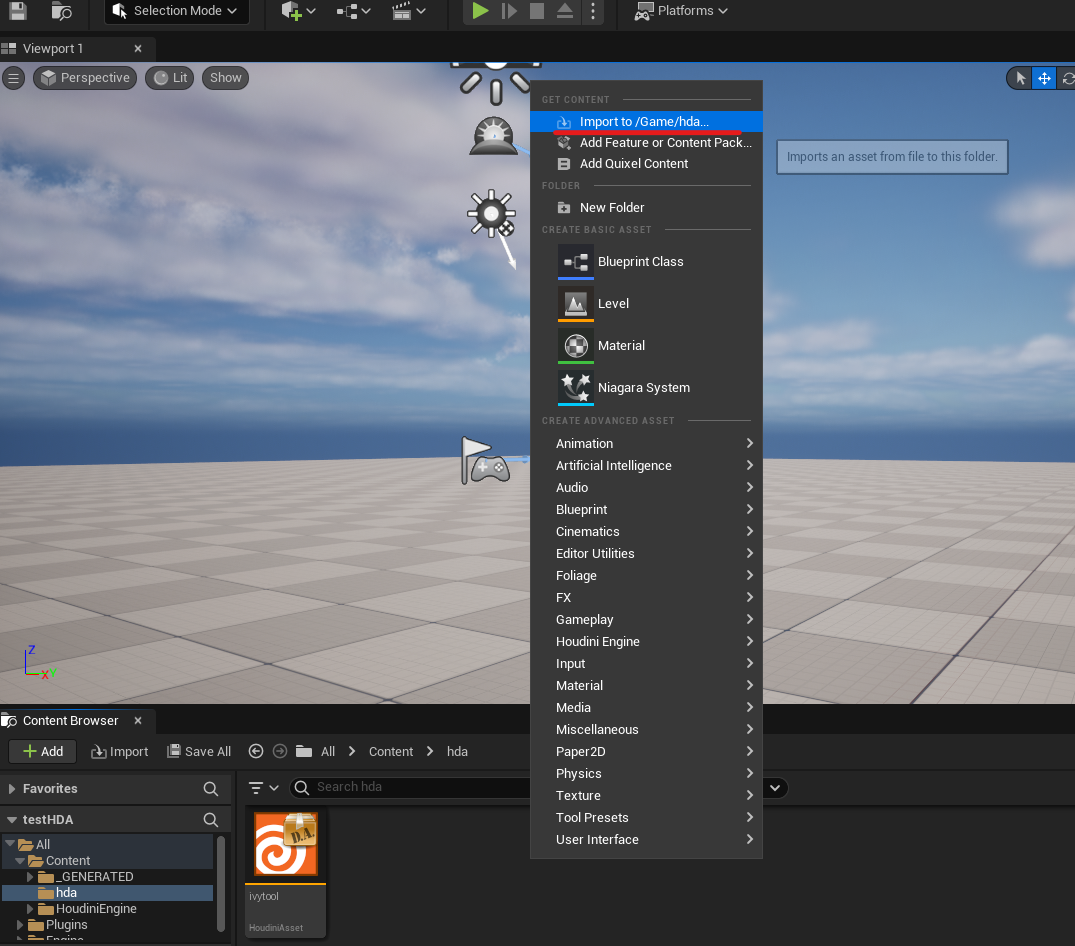
Task: Open the Selection Mode dropdown
Action: pos(176,10)
